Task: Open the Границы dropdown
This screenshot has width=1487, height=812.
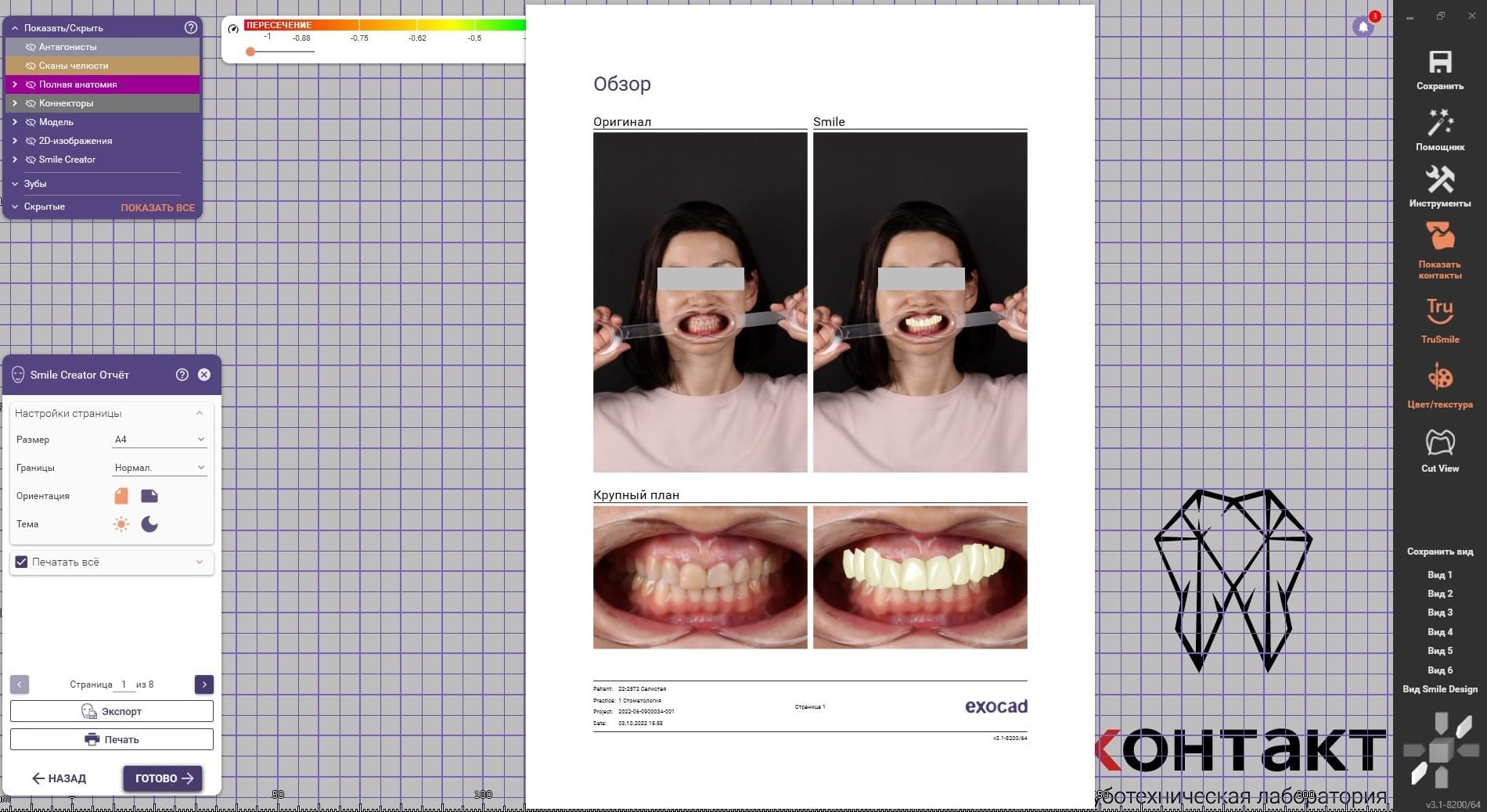Action: [x=159, y=468]
